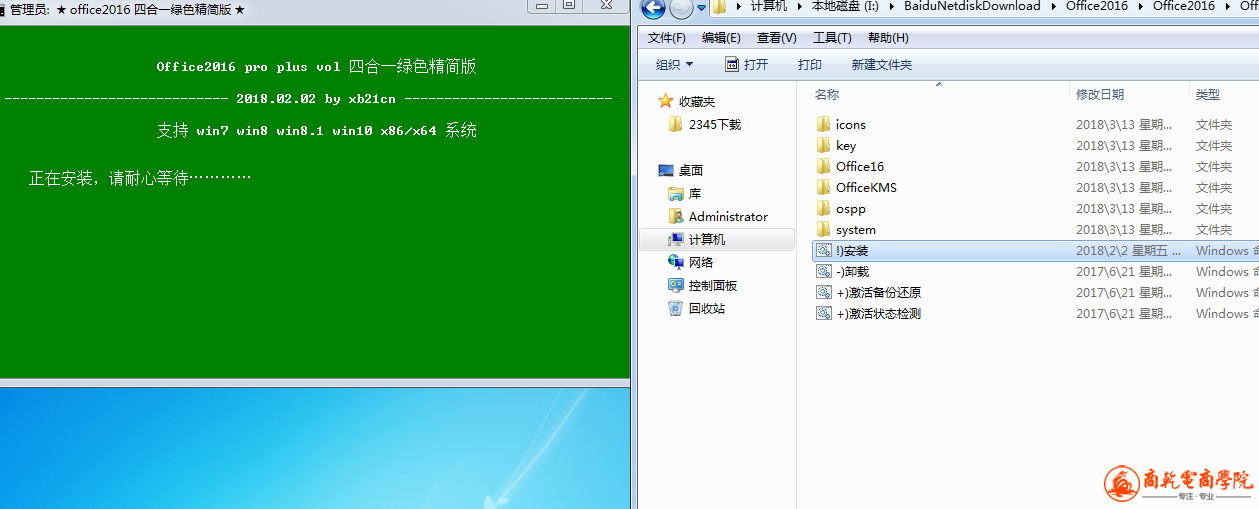Open the 组织 dropdown in the toolbar
Viewport: 1259px width, 509px height.
pos(674,65)
